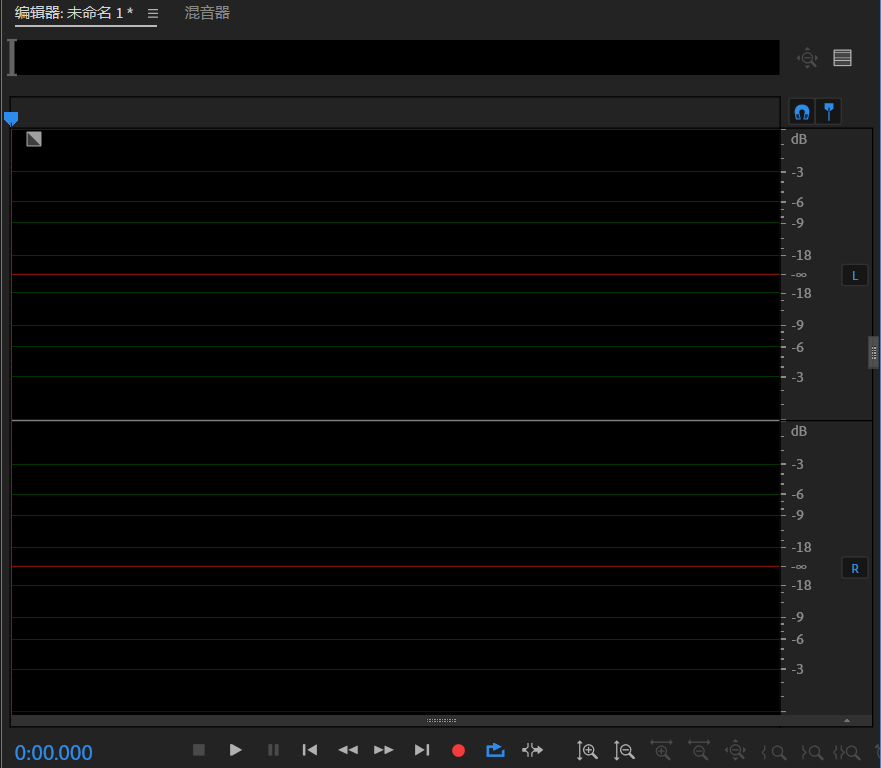Screen dimensions: 881x768
Task: Click the -∞ mark on right channel ruler
Action: [x=799, y=567]
